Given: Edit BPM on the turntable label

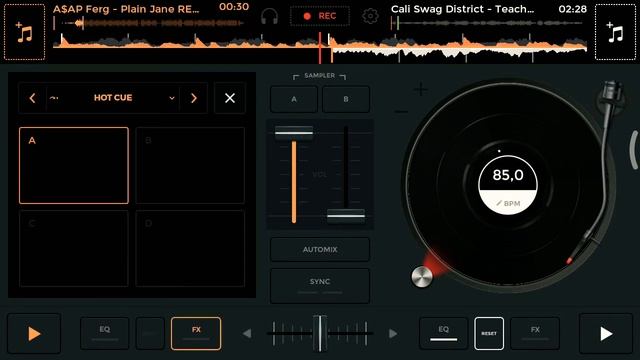Looking at the screenshot, I should [x=508, y=203].
